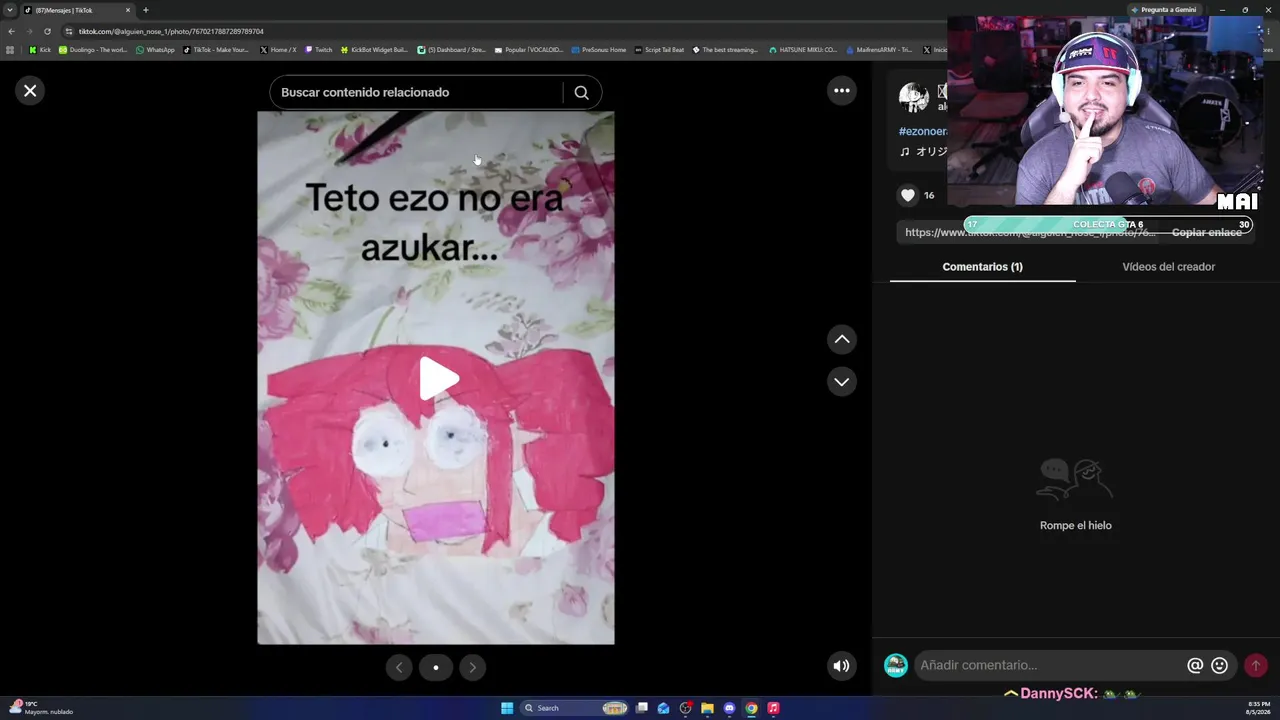Show the previous slide of the photo post
This screenshot has height=720, width=1280.
point(399,668)
